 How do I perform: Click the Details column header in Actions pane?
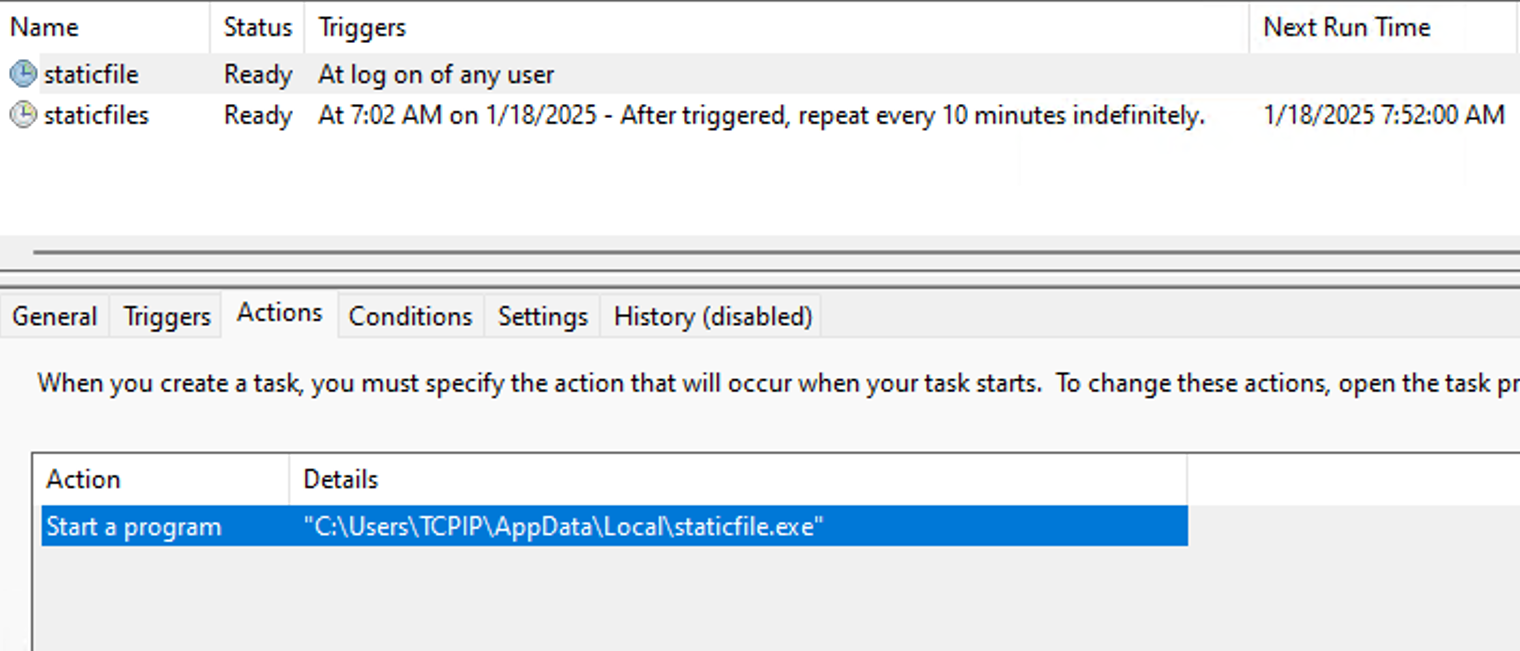coord(340,480)
